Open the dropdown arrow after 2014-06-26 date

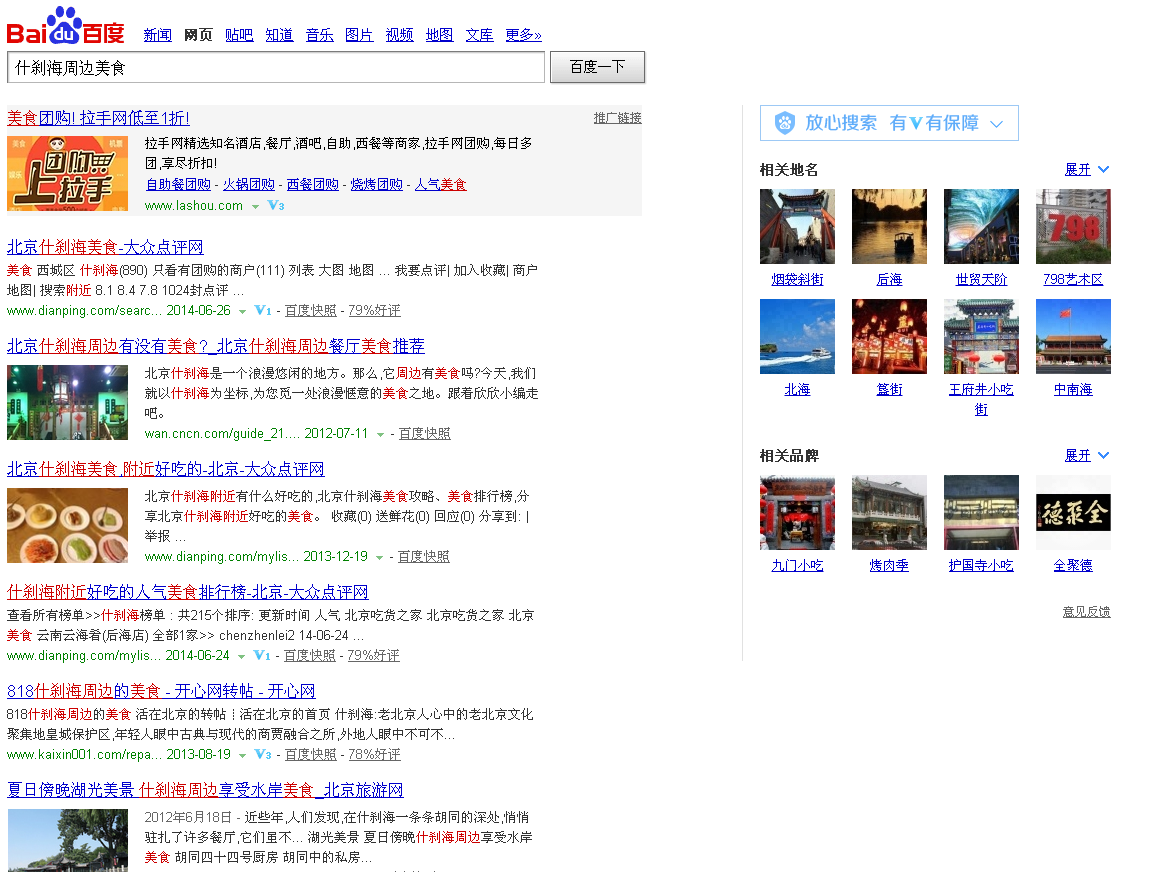(242, 311)
